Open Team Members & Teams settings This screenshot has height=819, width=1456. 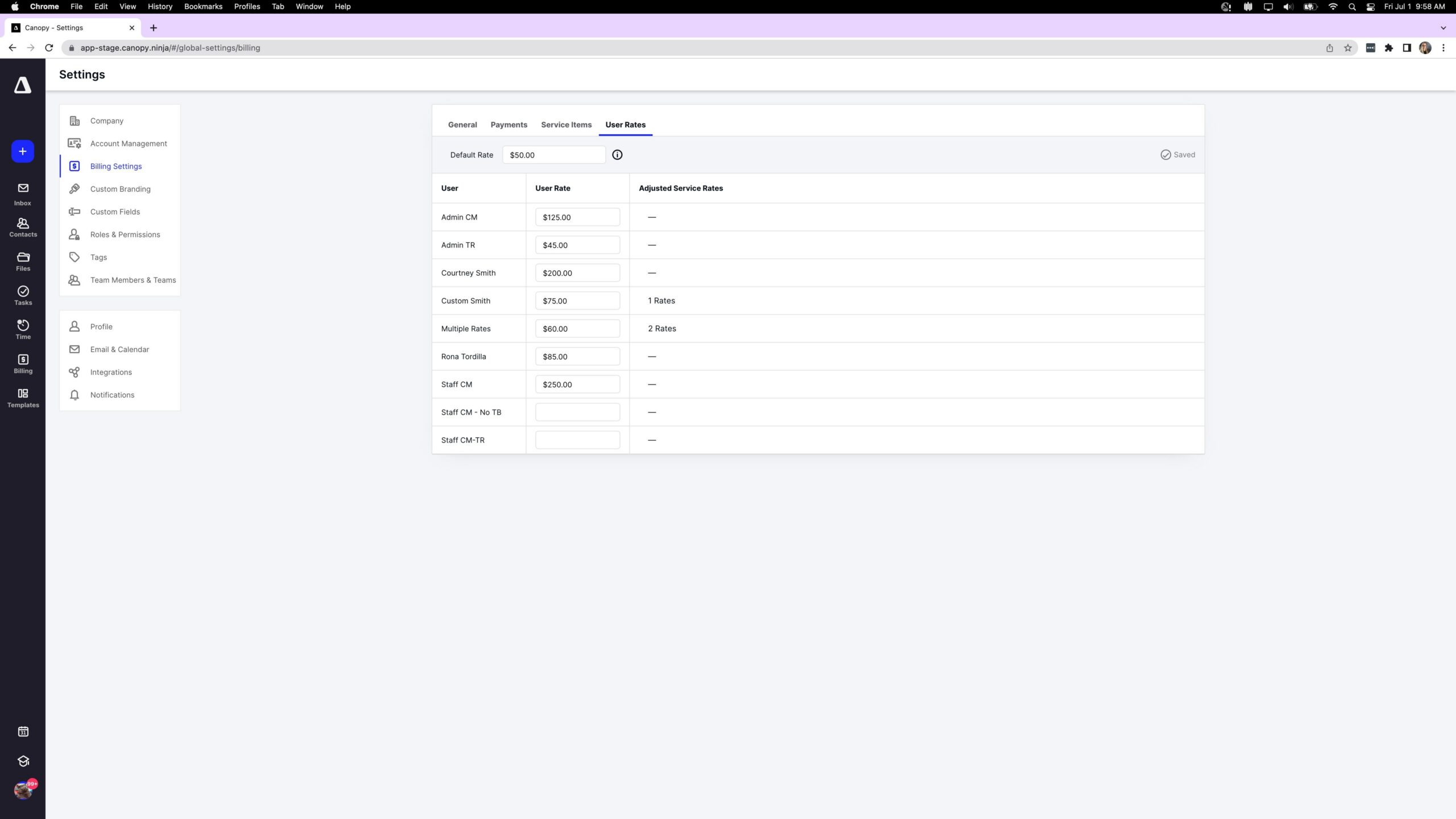coord(133,280)
